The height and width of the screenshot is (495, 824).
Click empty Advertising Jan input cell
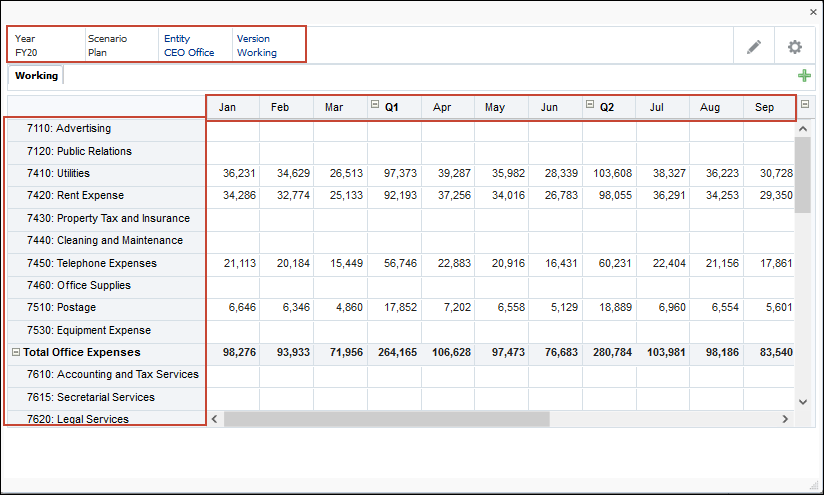tap(232, 129)
